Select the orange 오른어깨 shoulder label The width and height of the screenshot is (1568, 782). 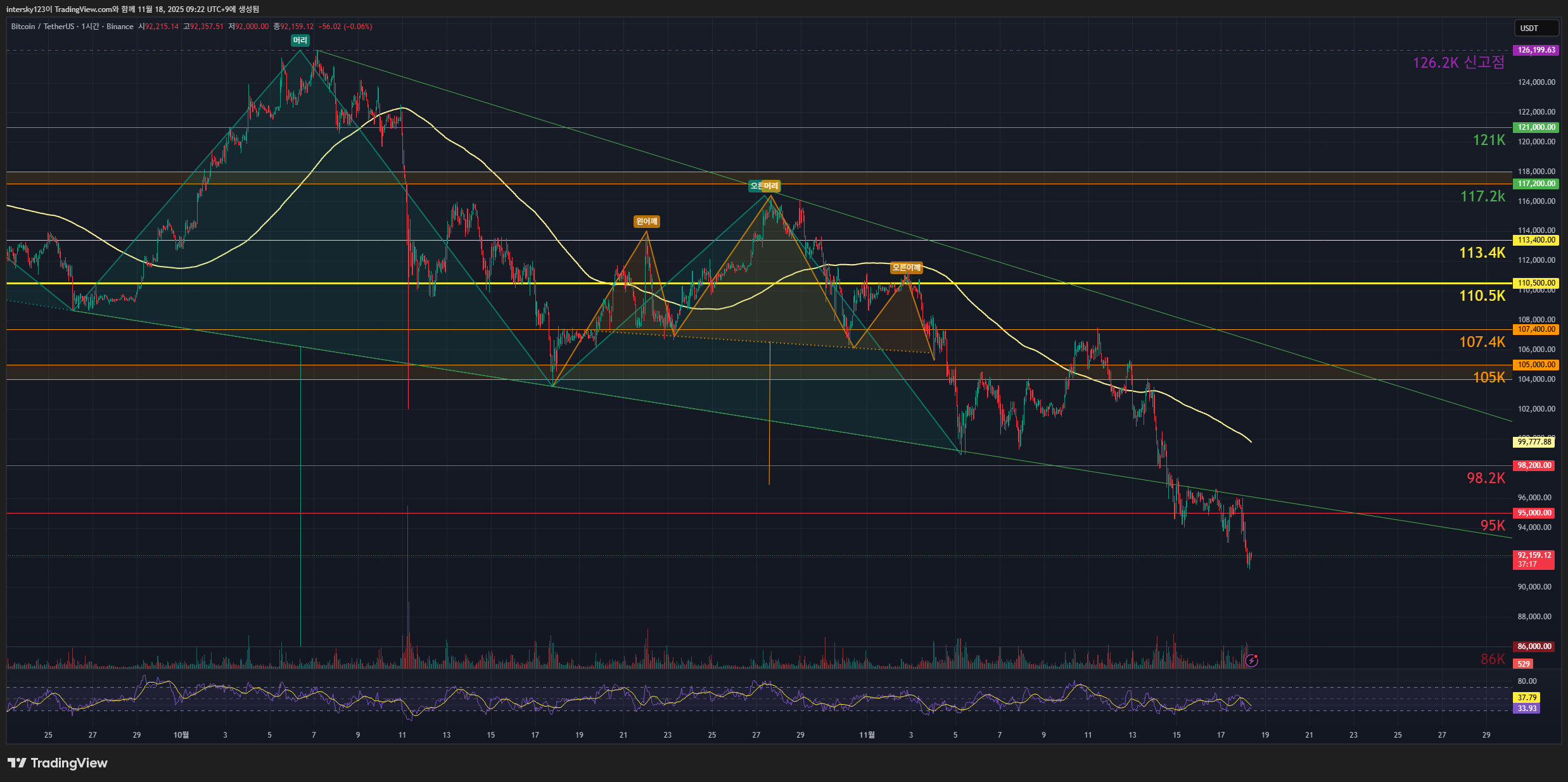(x=906, y=268)
